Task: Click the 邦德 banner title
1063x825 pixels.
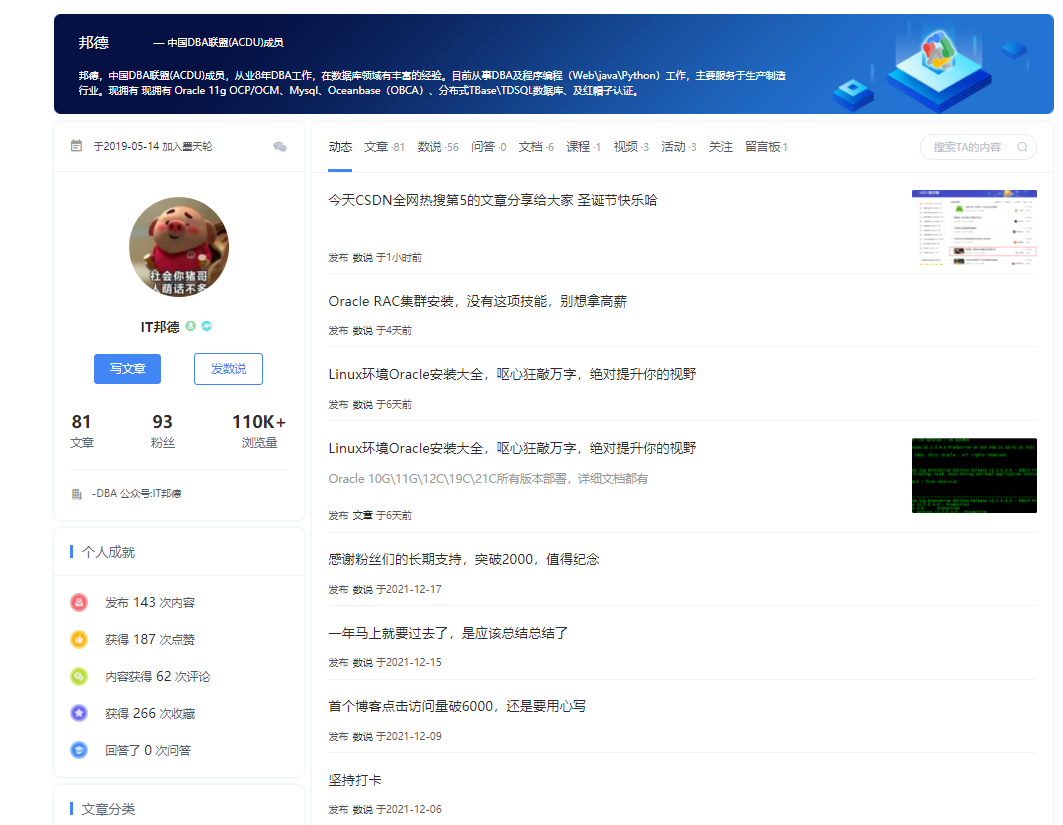Action: tap(94, 43)
